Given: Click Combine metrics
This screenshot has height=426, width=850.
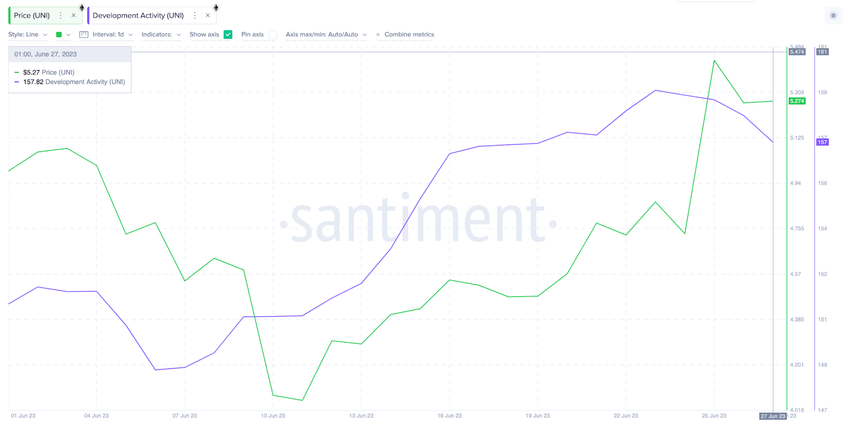Looking at the screenshot, I should (x=409, y=35).
